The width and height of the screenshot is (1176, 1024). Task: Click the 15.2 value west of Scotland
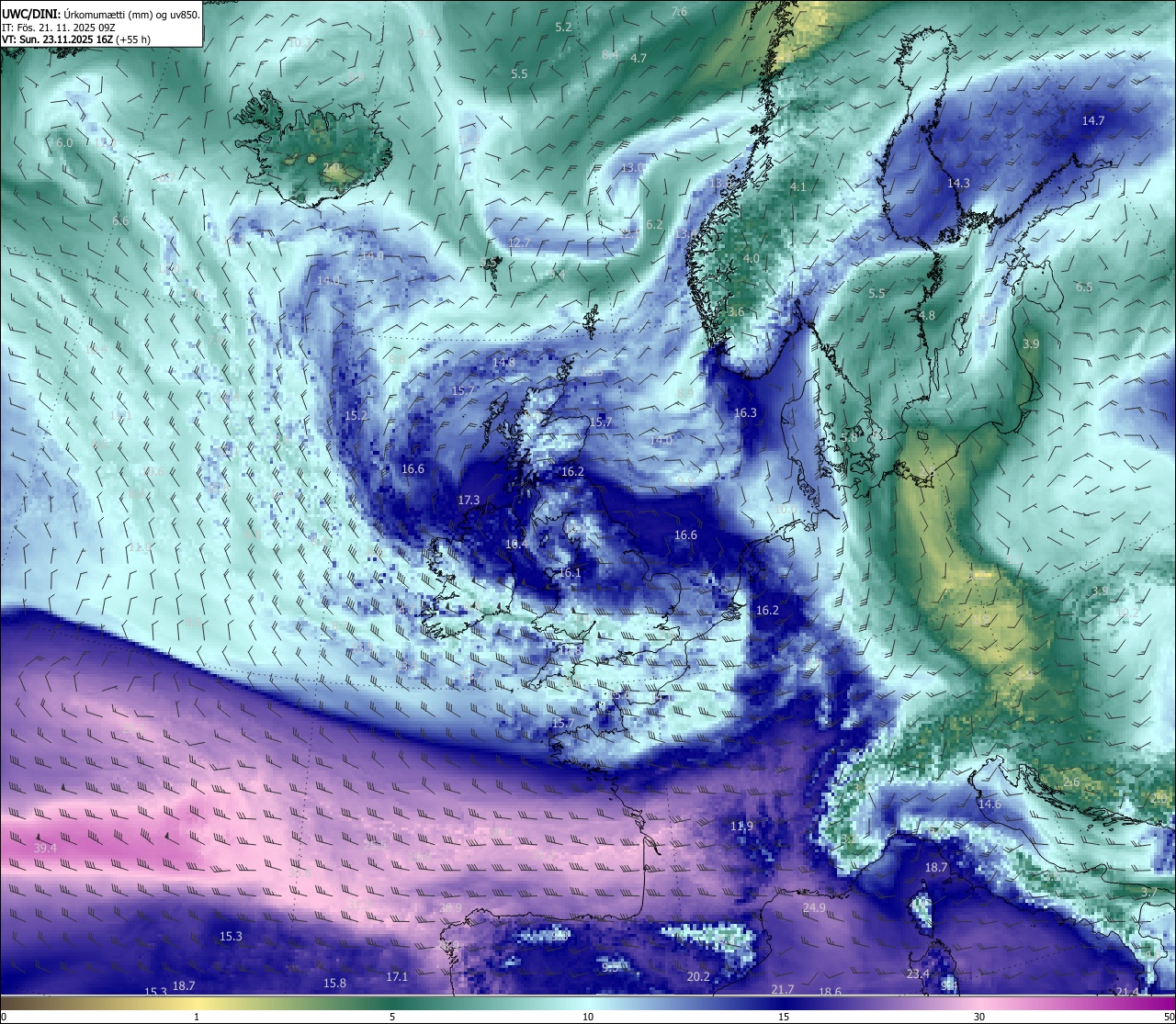(356, 415)
